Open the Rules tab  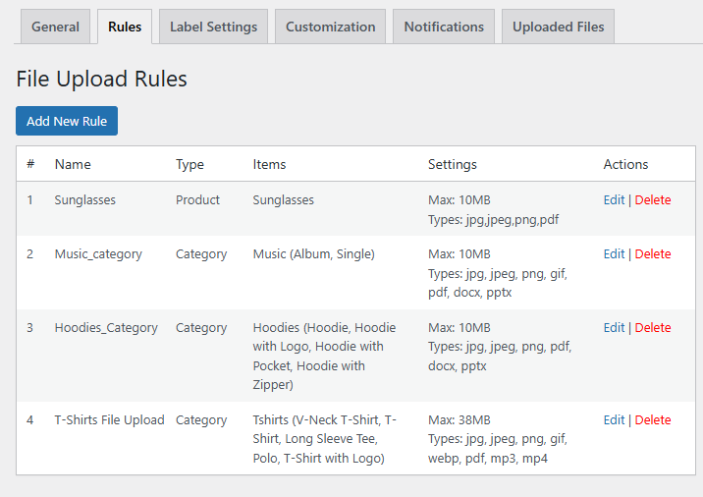(x=125, y=27)
